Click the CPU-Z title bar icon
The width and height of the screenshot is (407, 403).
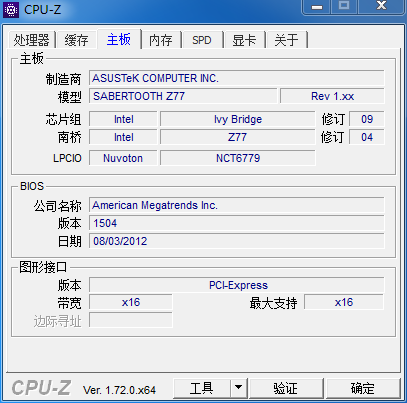pyautogui.click(x=11, y=10)
